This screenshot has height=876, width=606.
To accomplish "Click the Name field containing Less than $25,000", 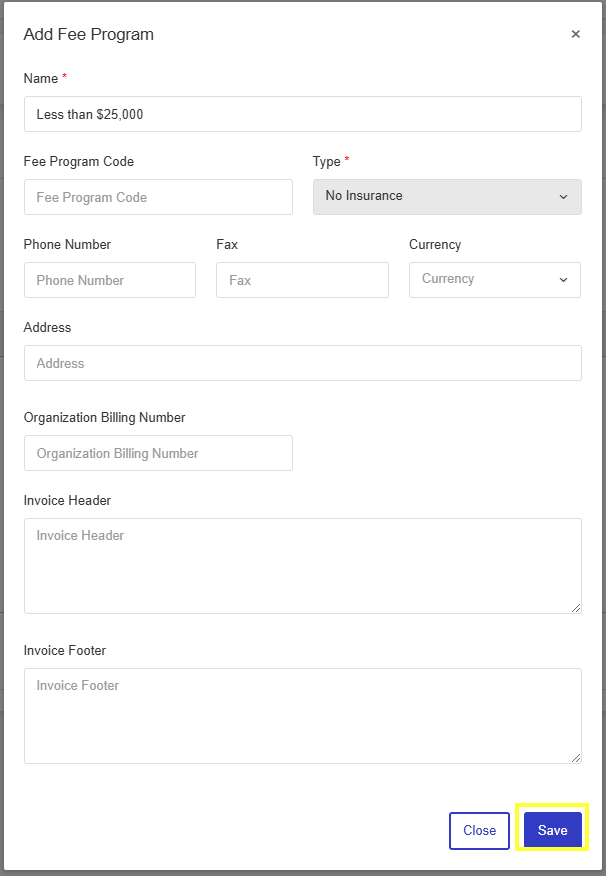I will point(303,114).
